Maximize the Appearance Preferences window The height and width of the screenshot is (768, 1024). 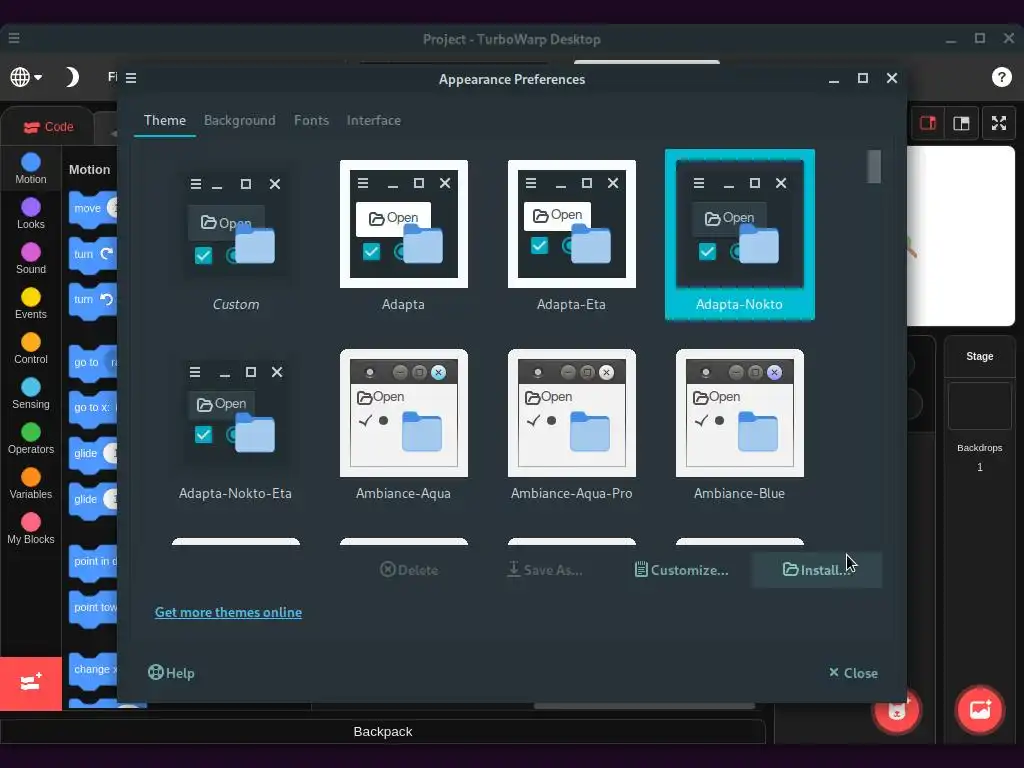point(863,78)
